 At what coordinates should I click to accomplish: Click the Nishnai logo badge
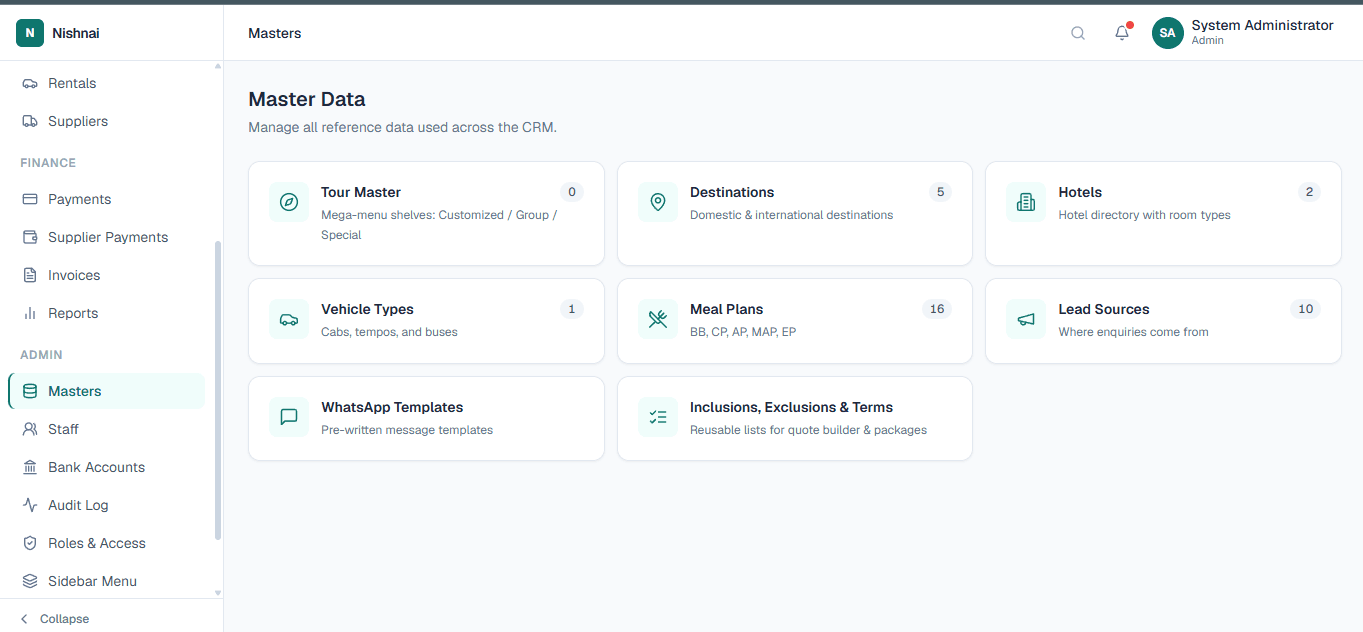[x=30, y=33]
